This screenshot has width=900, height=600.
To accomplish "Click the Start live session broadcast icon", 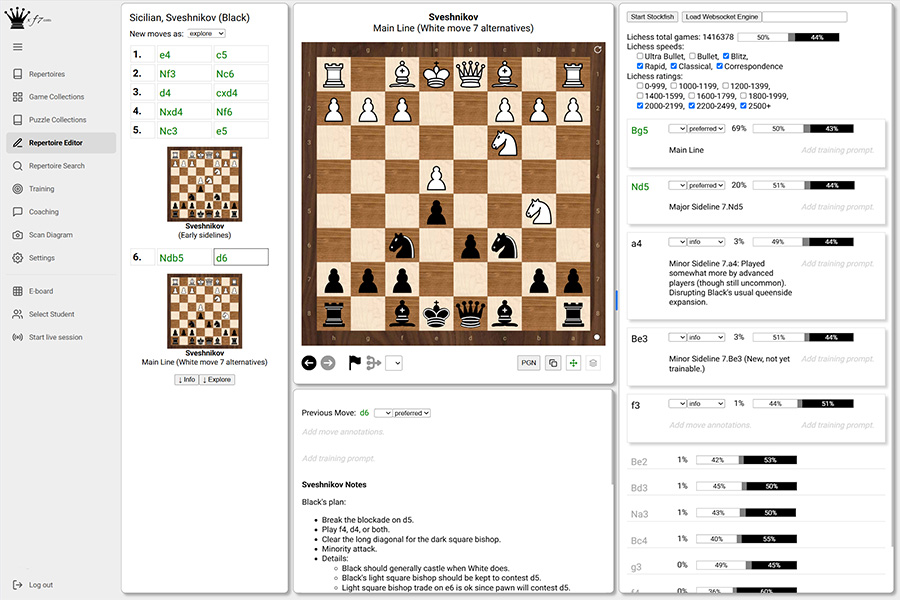I will pyautogui.click(x=18, y=337).
